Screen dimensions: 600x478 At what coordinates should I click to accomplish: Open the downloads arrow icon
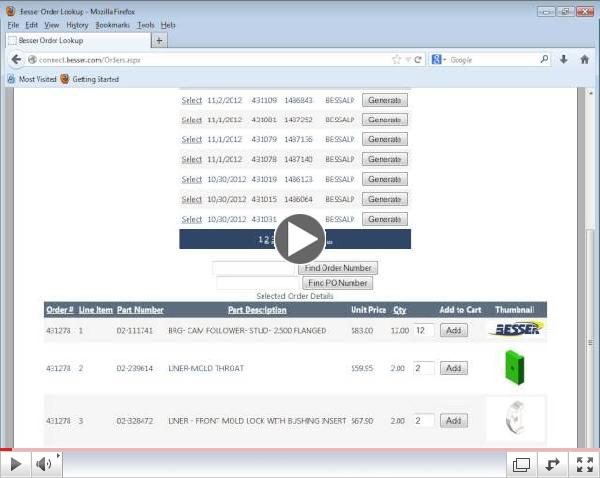pos(564,60)
